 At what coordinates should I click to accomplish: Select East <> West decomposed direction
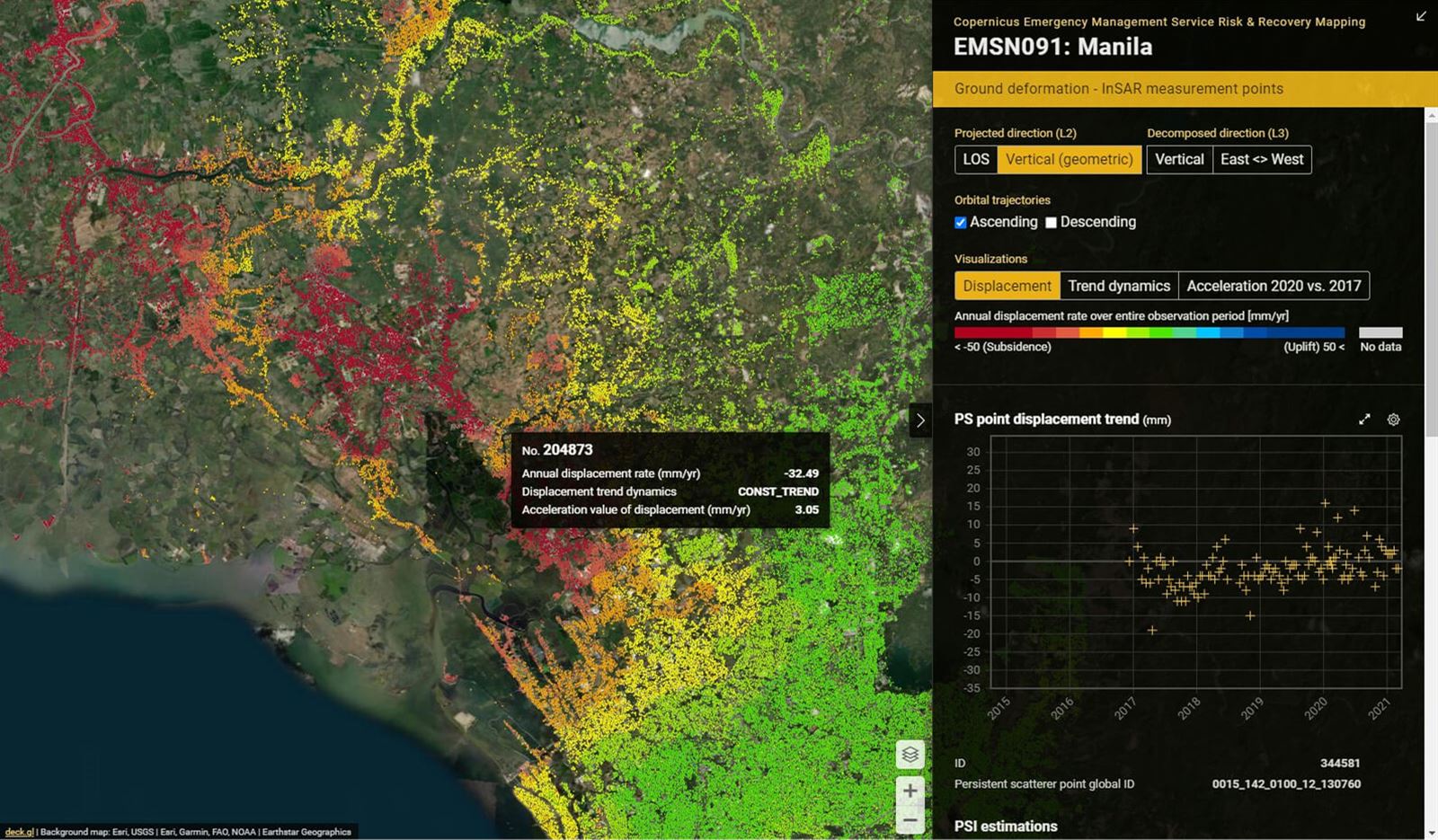[x=1262, y=160]
